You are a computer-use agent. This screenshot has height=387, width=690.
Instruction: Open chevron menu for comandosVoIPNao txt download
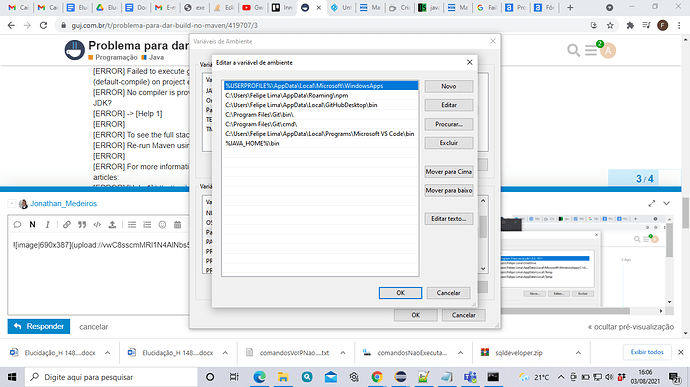click(x=343, y=353)
